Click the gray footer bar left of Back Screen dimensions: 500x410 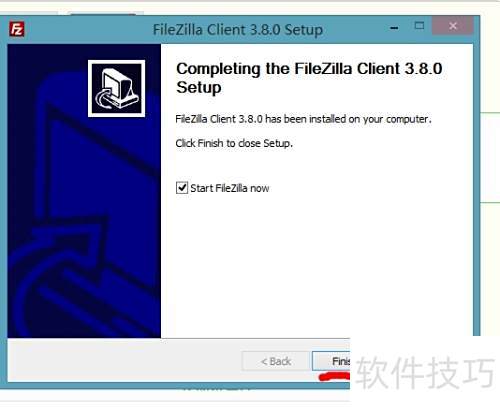point(125,361)
